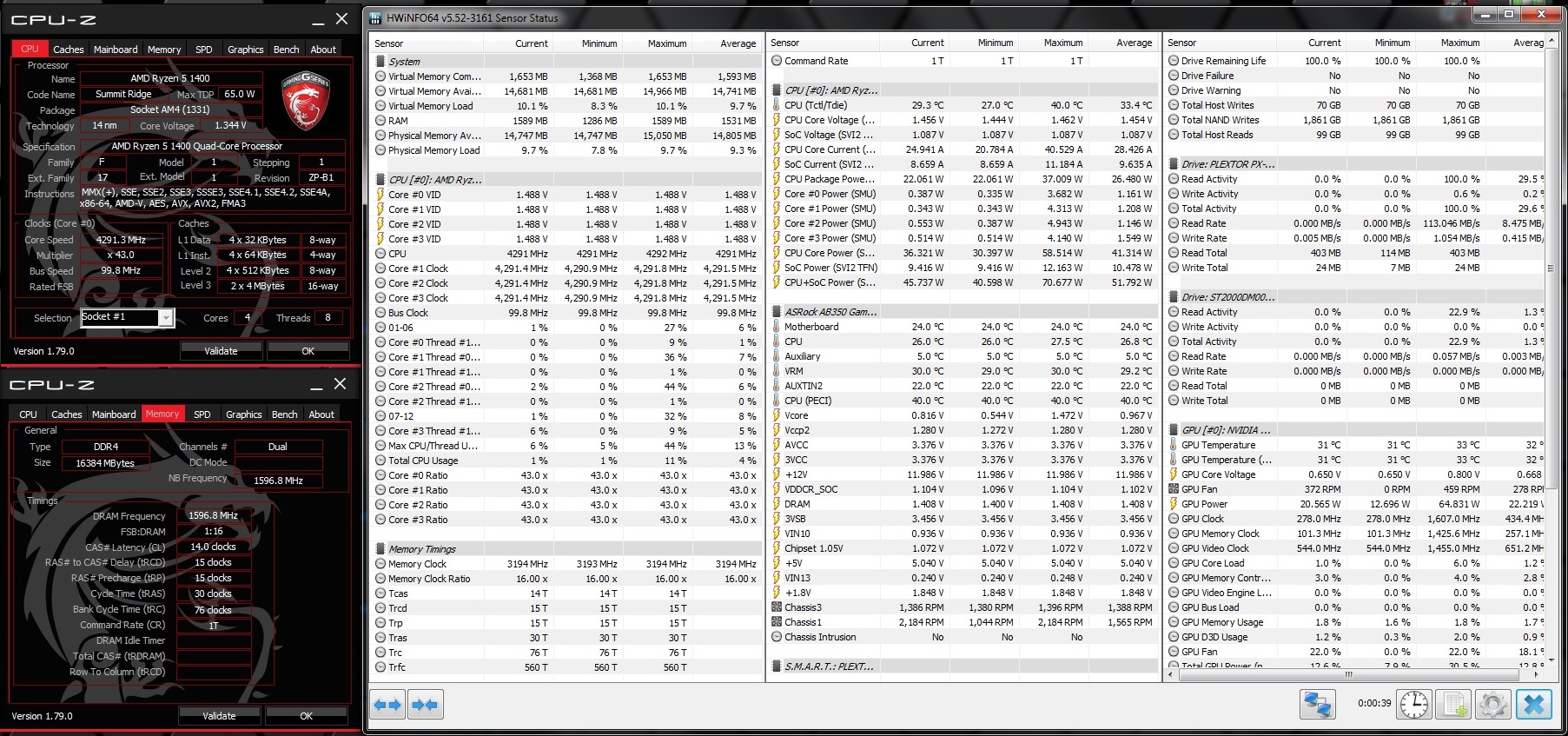Click the expand columns arrows button in HWiNFO

[x=387, y=705]
